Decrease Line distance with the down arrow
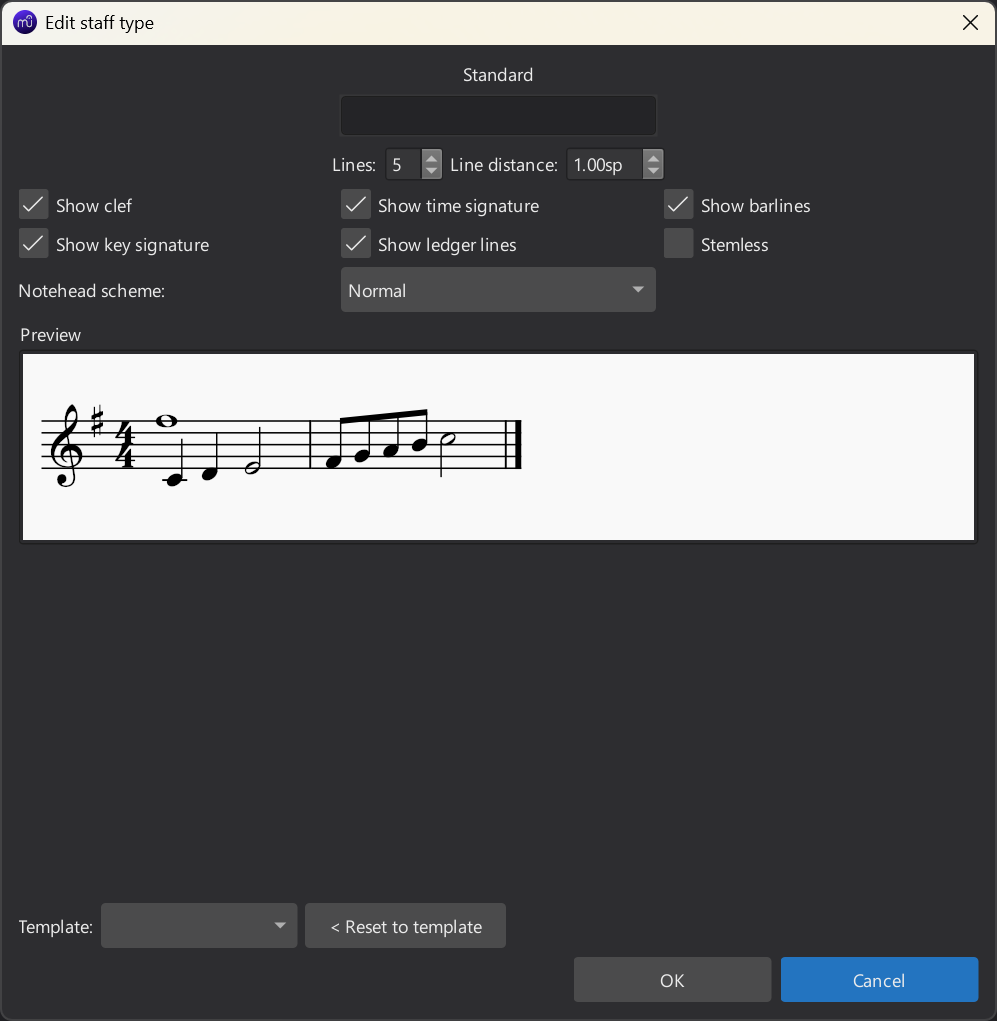This screenshot has width=997, height=1021. tap(653, 171)
